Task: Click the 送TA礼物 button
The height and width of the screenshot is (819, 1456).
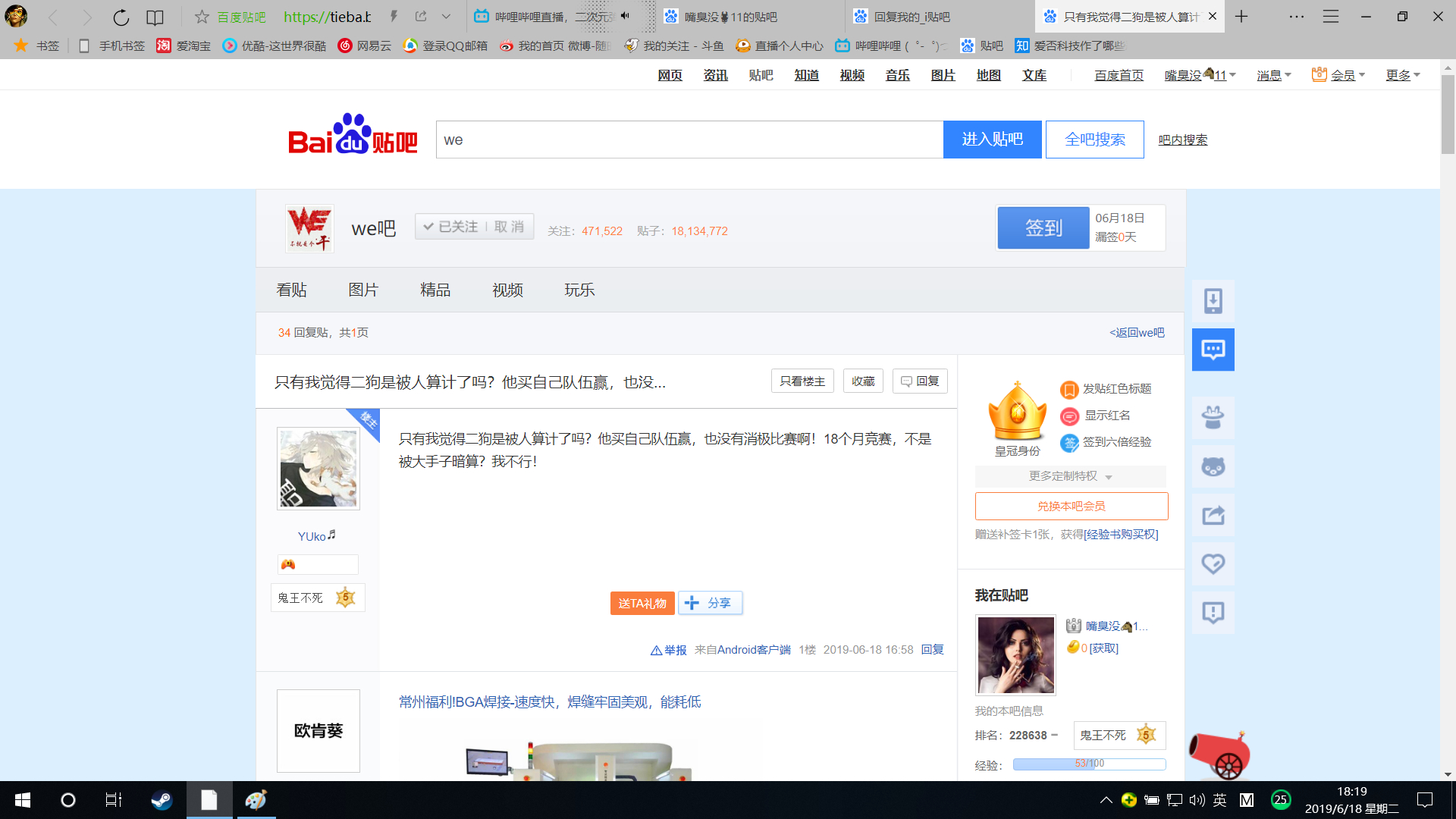Action: (642, 603)
